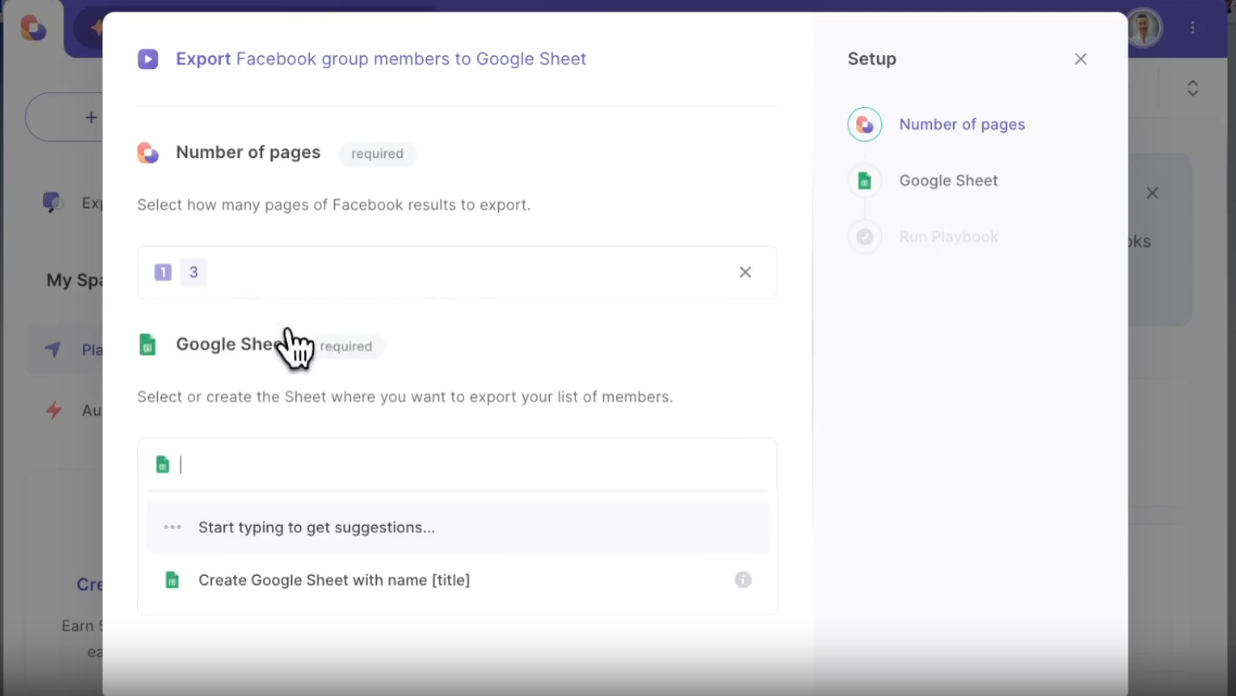The image size is (1236, 696).
Task: Dismiss the background banner with X
Action: [1152, 193]
